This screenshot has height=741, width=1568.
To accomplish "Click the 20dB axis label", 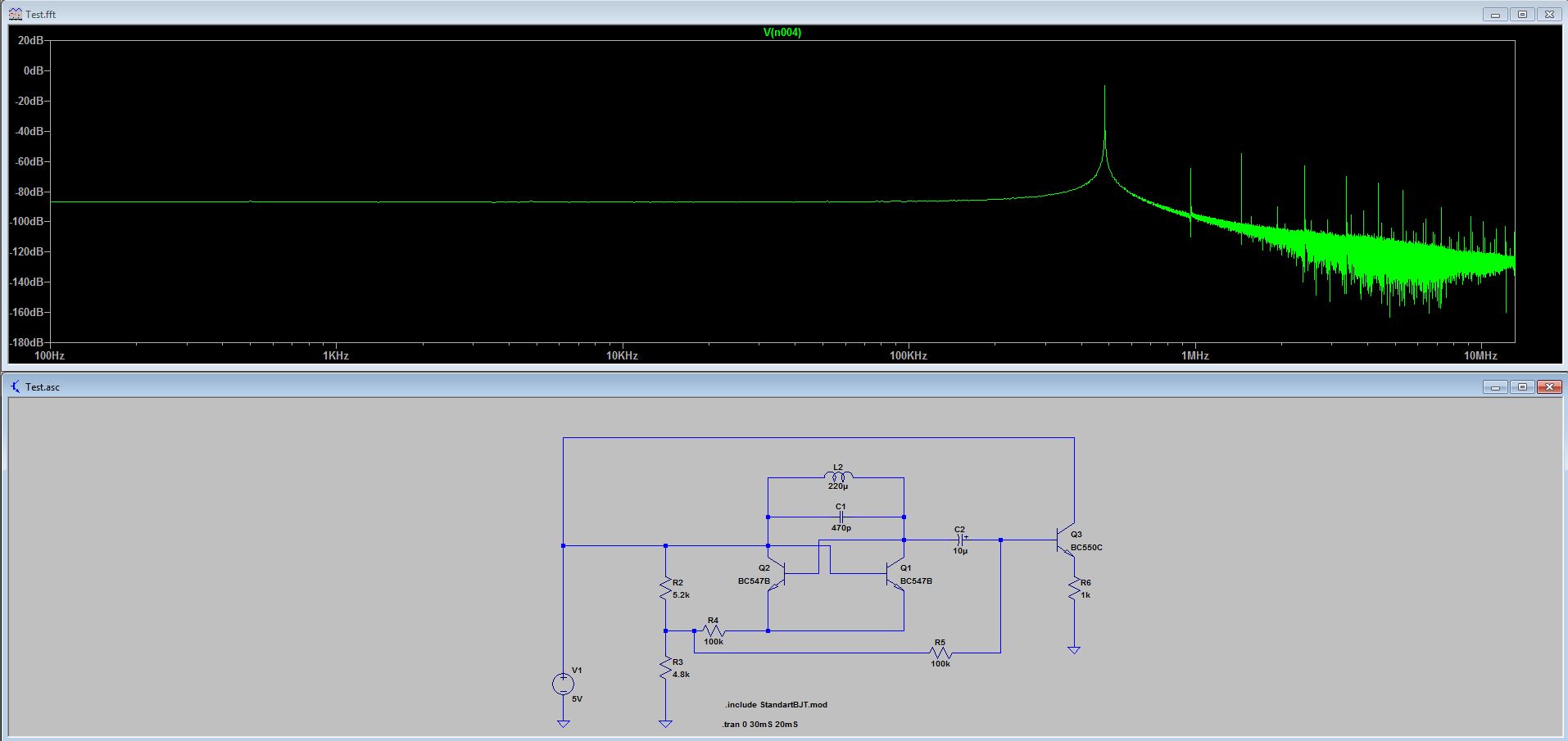I will click(30, 40).
